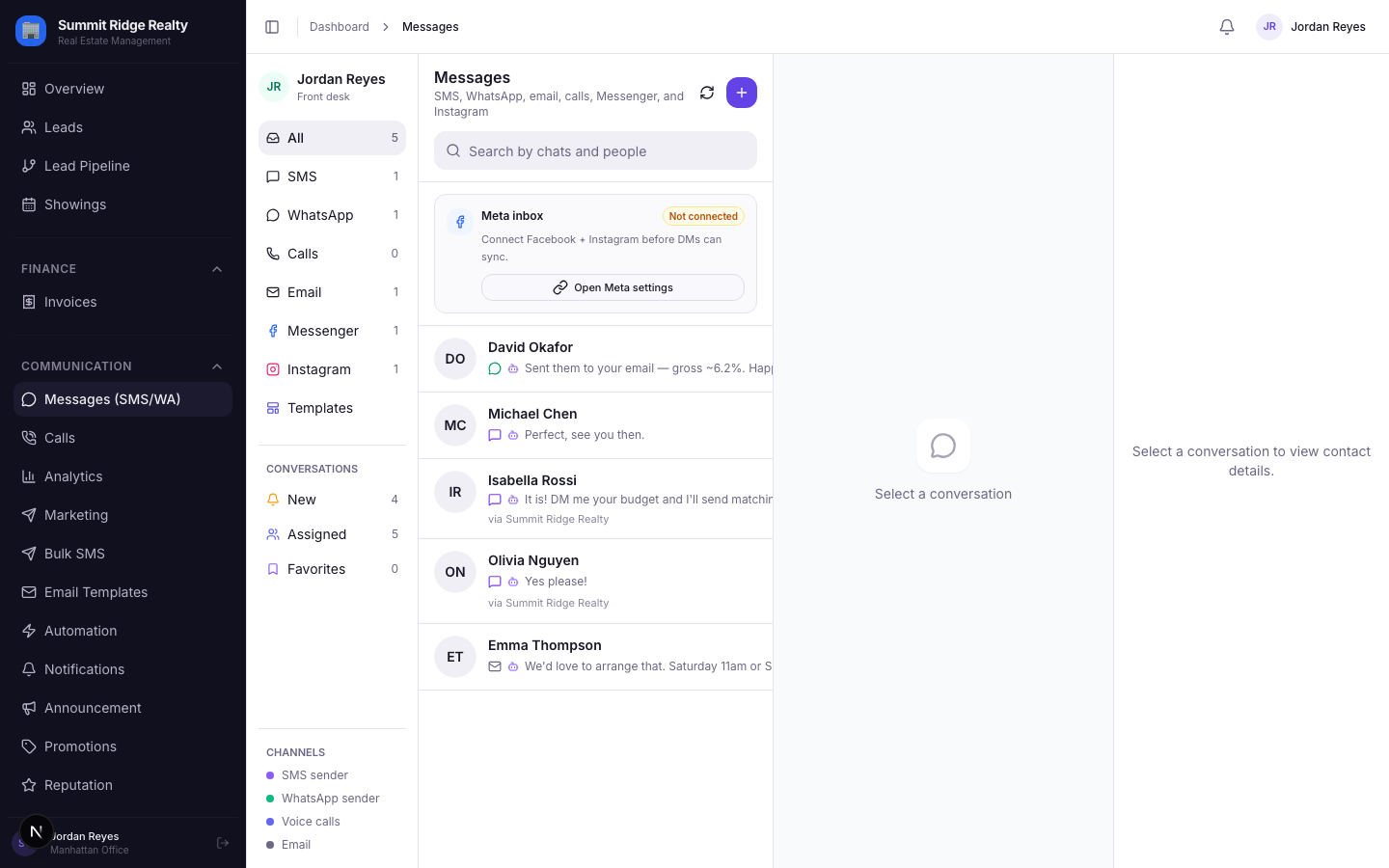Open Promotions page

click(x=123, y=746)
